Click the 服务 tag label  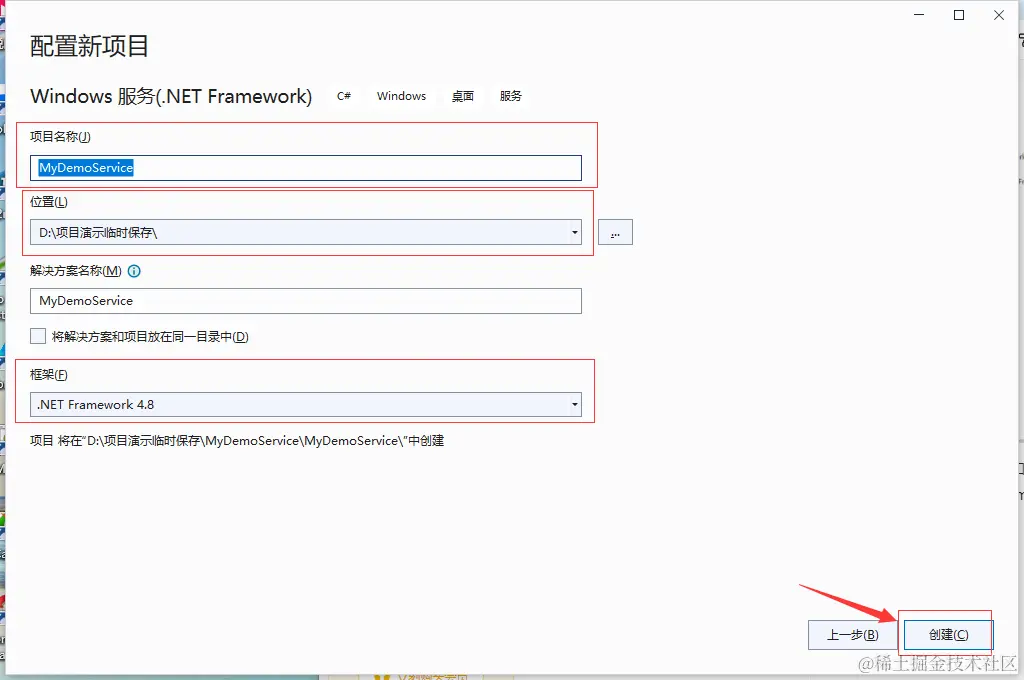(x=511, y=96)
